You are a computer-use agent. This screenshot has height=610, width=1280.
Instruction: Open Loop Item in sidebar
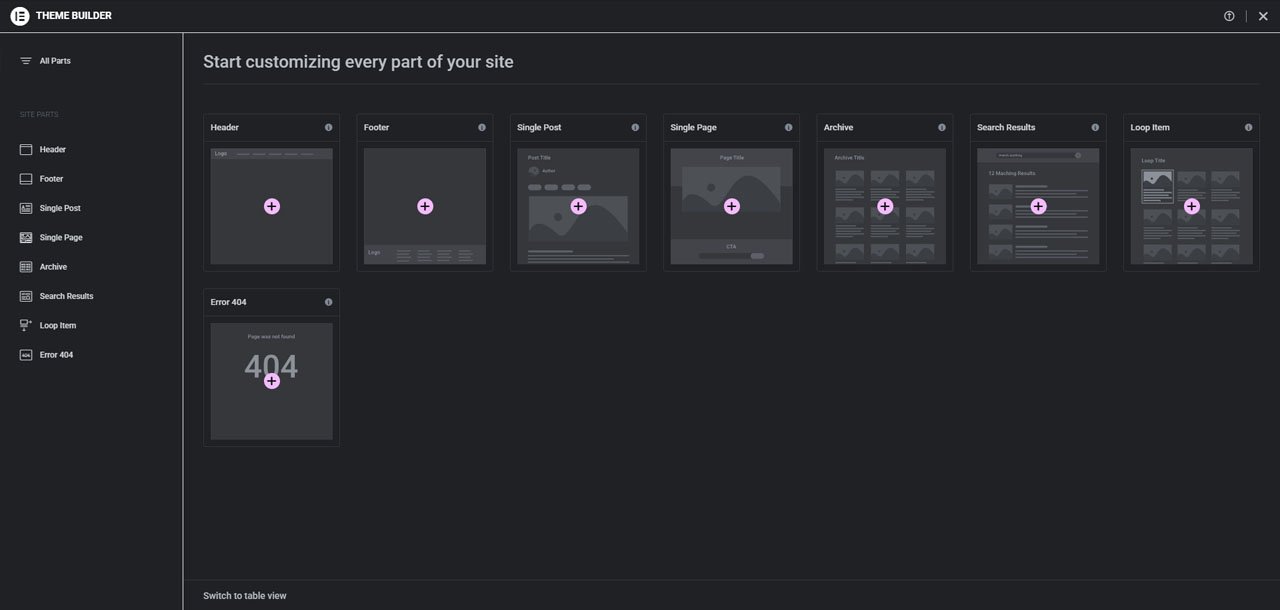[x=57, y=326]
